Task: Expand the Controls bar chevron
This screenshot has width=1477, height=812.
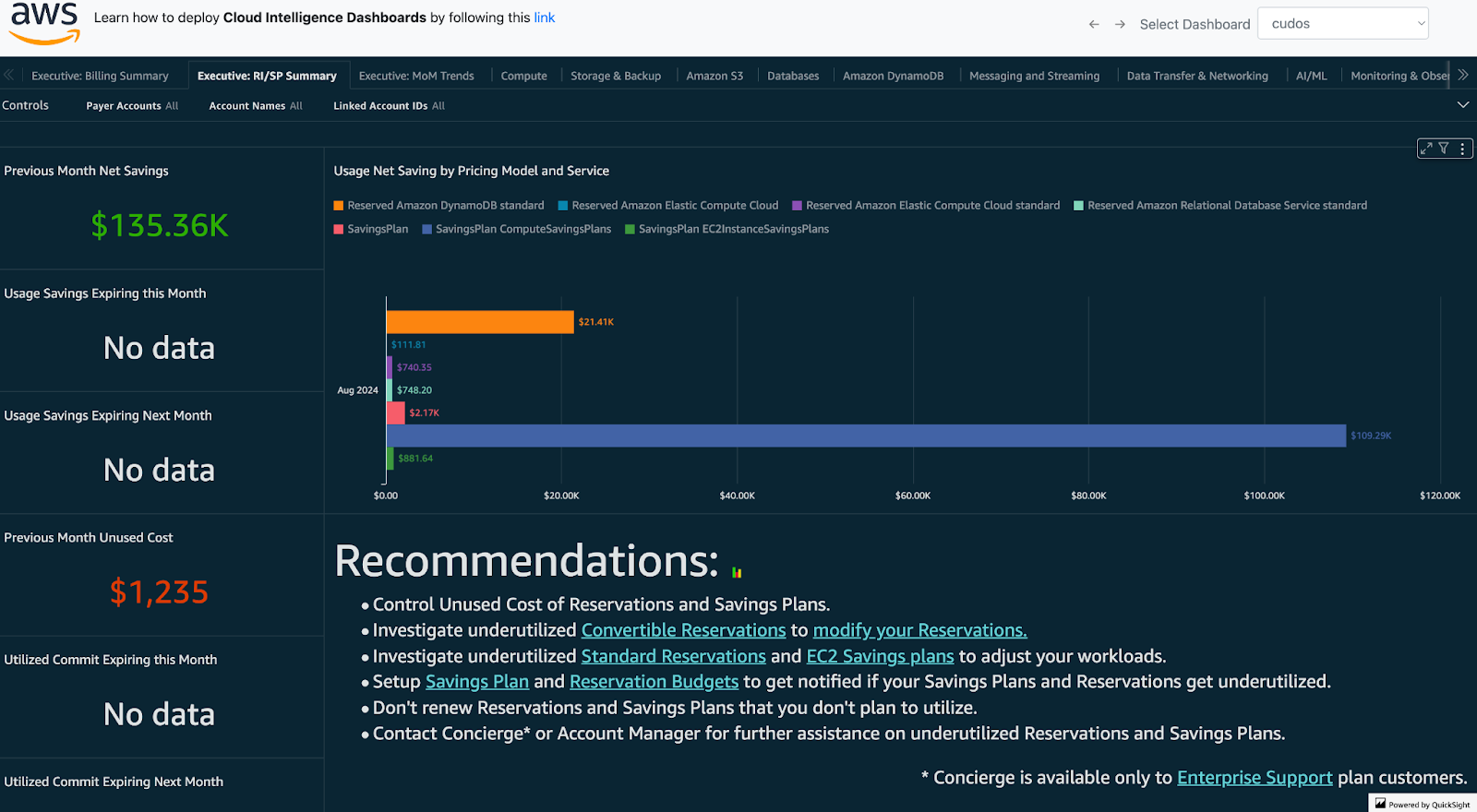Action: click(x=1463, y=105)
